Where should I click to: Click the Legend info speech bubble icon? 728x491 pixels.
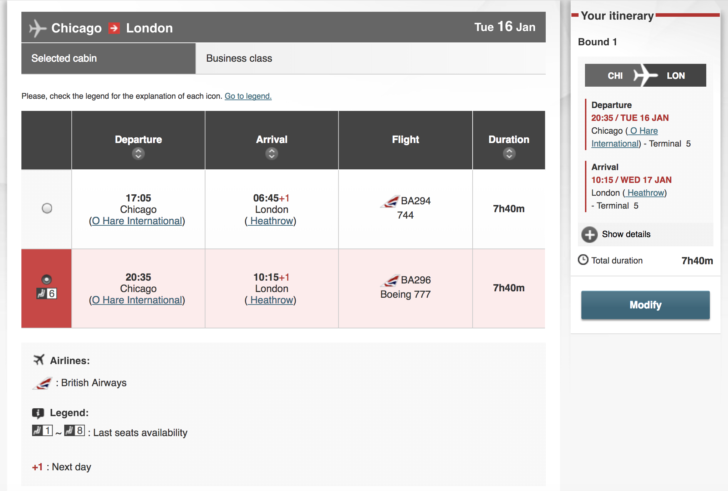click(x=38, y=413)
